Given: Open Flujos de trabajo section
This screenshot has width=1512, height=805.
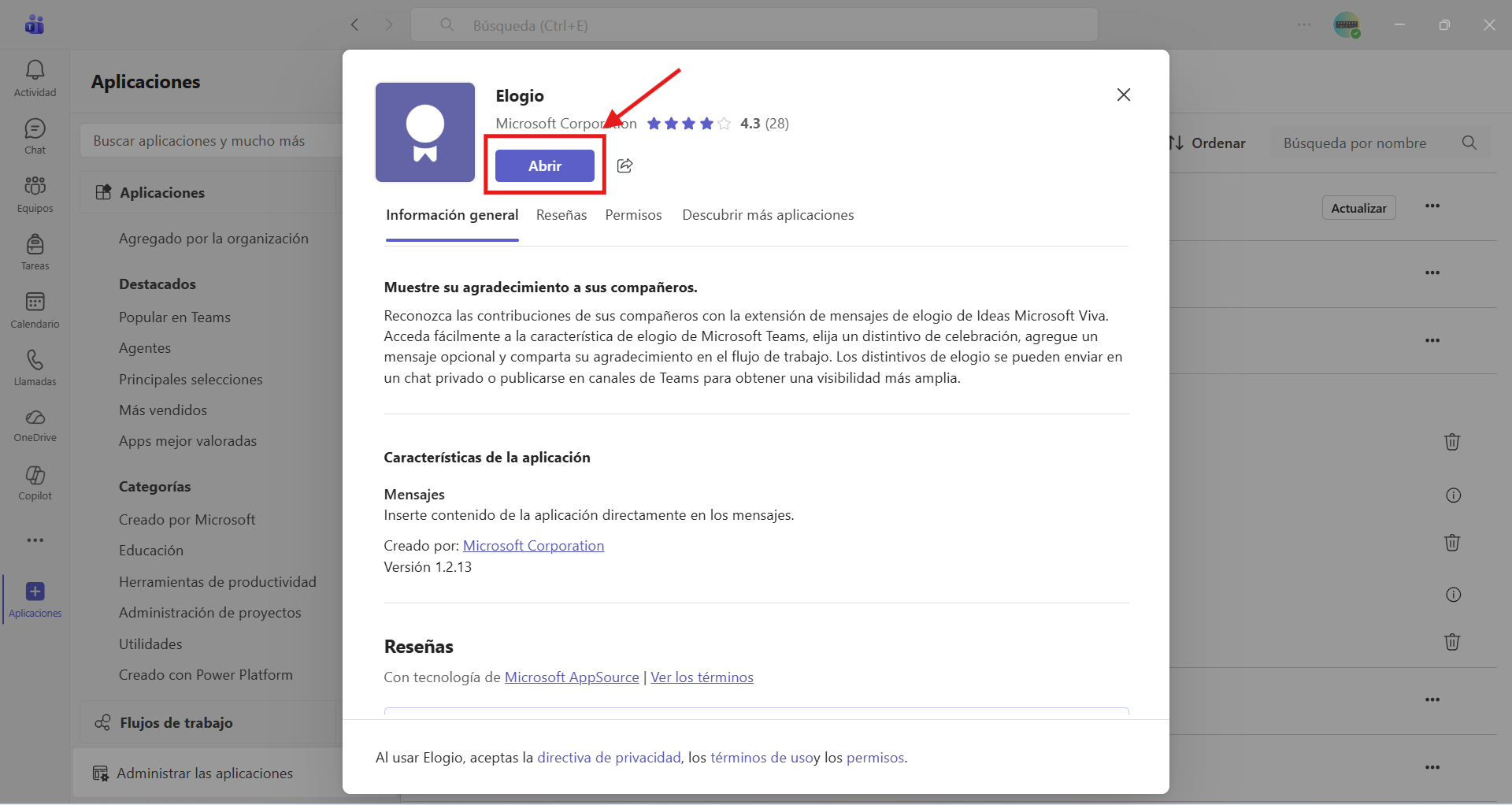Looking at the screenshot, I should coord(208,722).
